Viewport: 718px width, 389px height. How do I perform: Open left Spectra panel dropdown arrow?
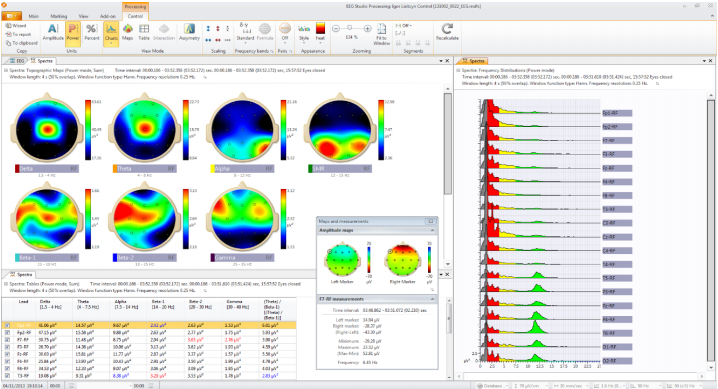(x=441, y=61)
